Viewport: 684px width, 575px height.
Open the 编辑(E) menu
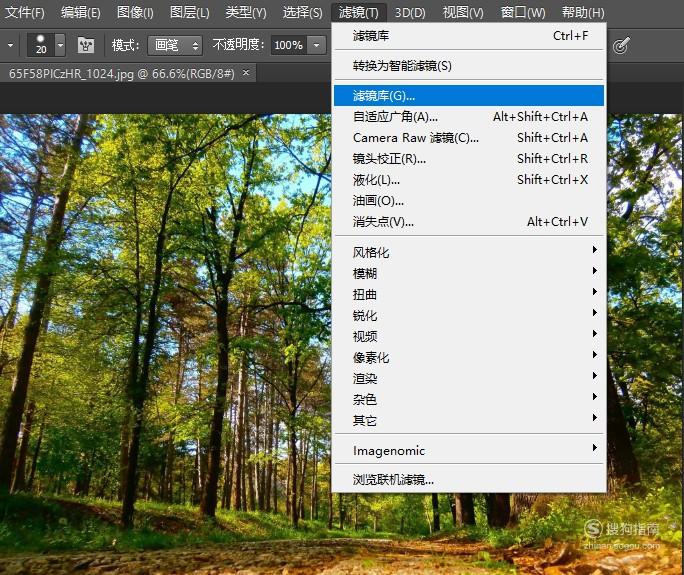pos(81,12)
